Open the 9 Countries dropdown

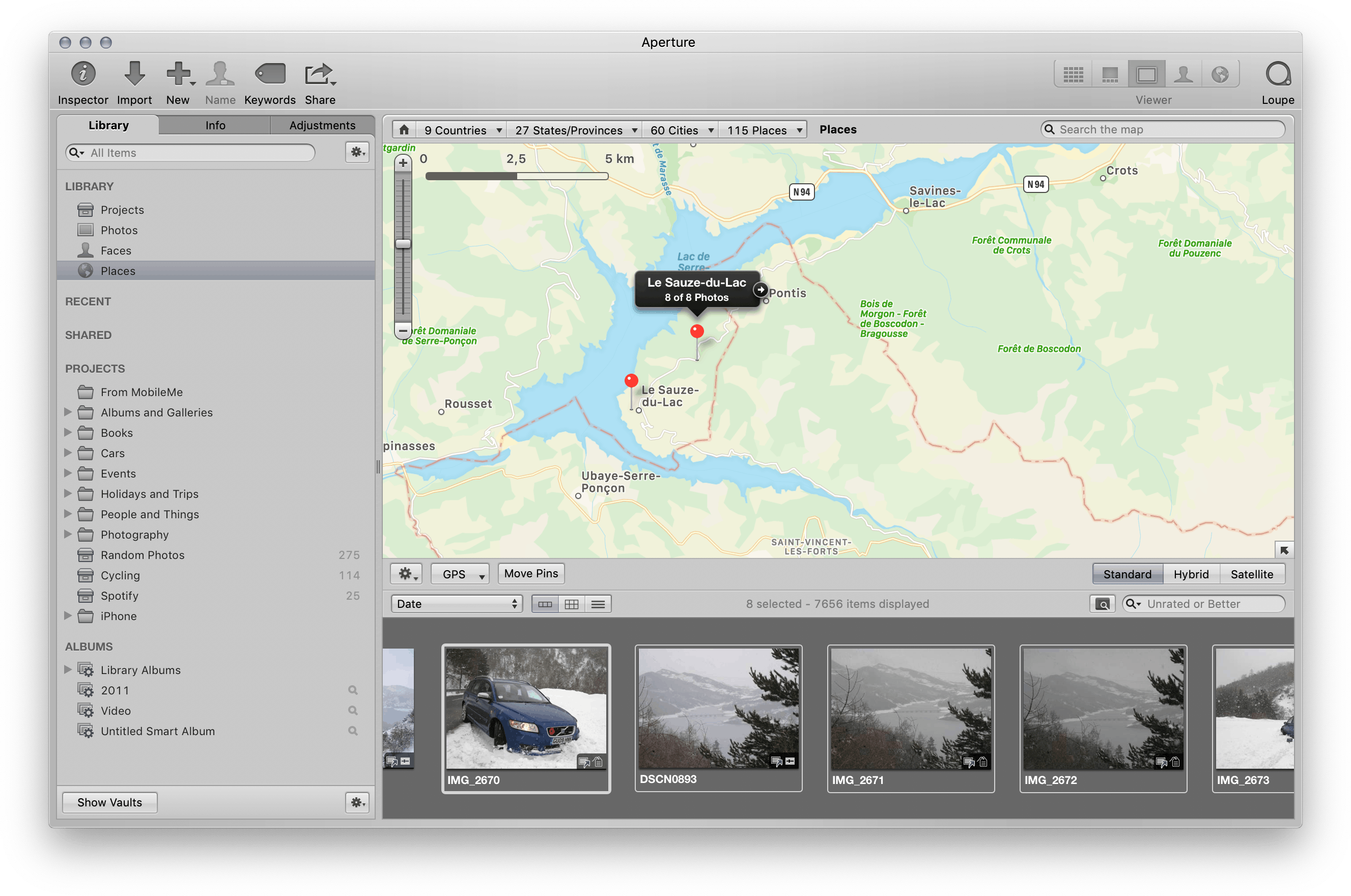[462, 130]
